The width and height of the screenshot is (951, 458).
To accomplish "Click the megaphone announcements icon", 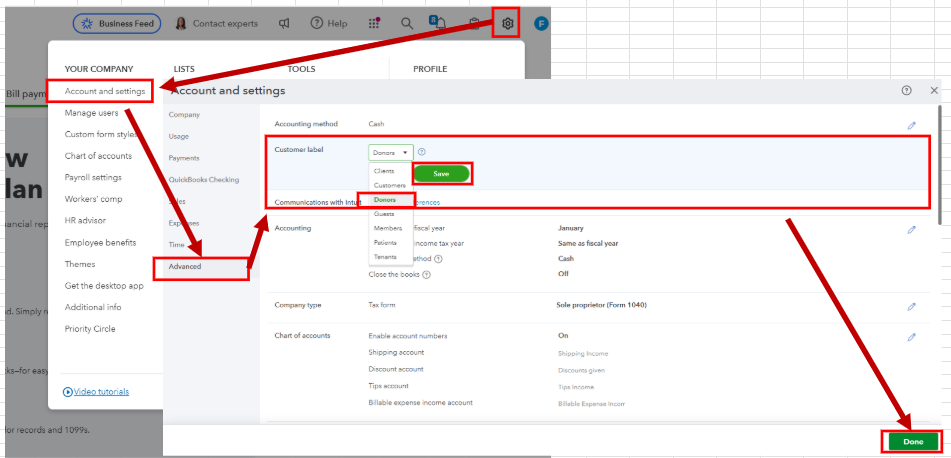I will 284,24.
